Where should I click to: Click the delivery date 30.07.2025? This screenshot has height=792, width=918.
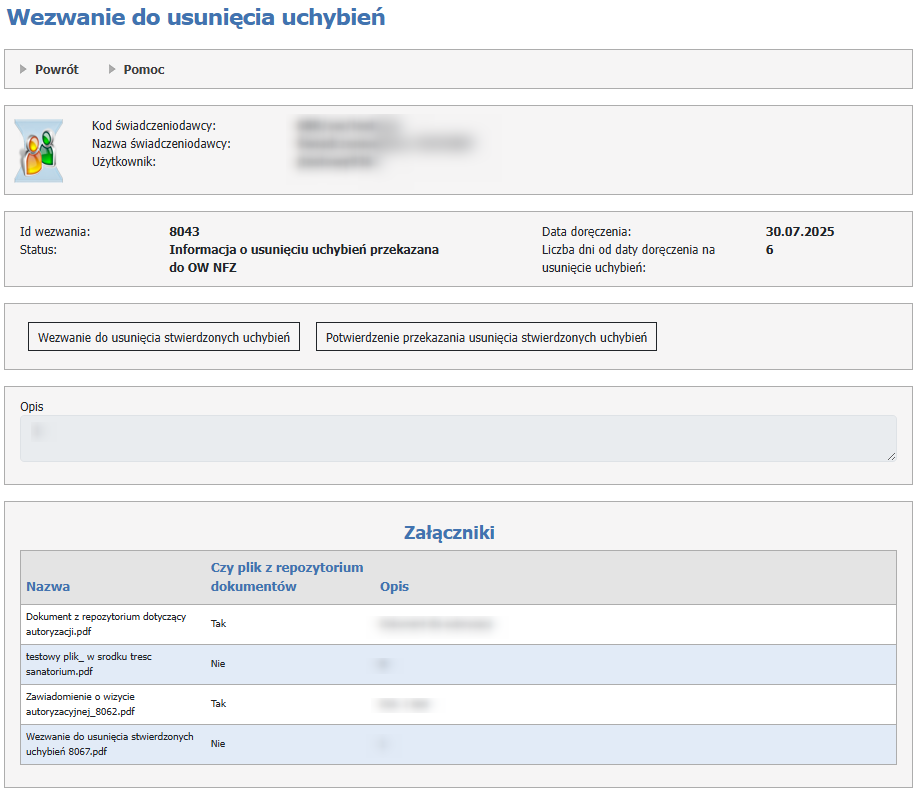pos(799,232)
